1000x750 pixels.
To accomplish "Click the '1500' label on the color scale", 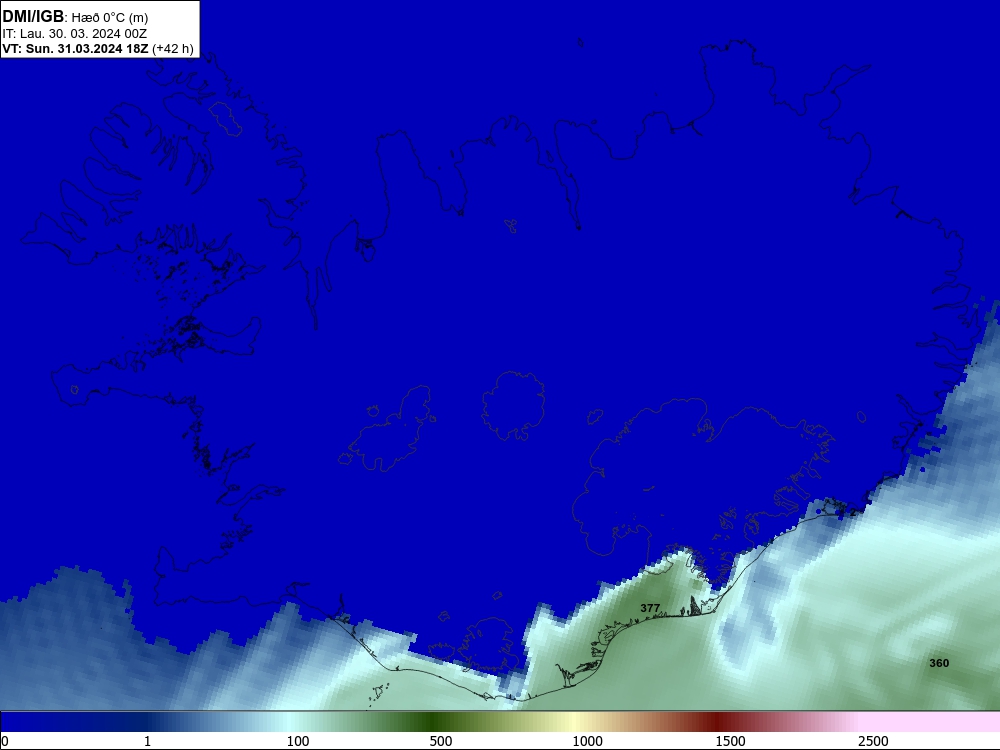I will 730,741.
